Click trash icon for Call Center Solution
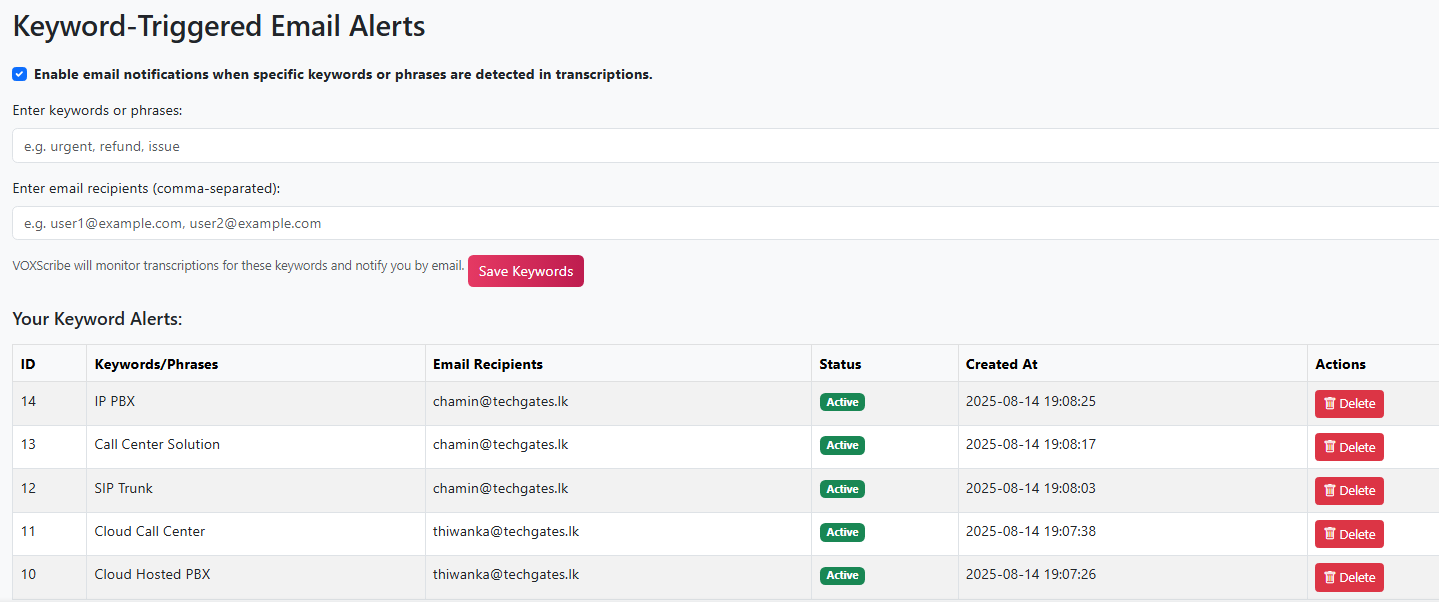Viewport: 1439px width, 602px height. tap(1330, 447)
